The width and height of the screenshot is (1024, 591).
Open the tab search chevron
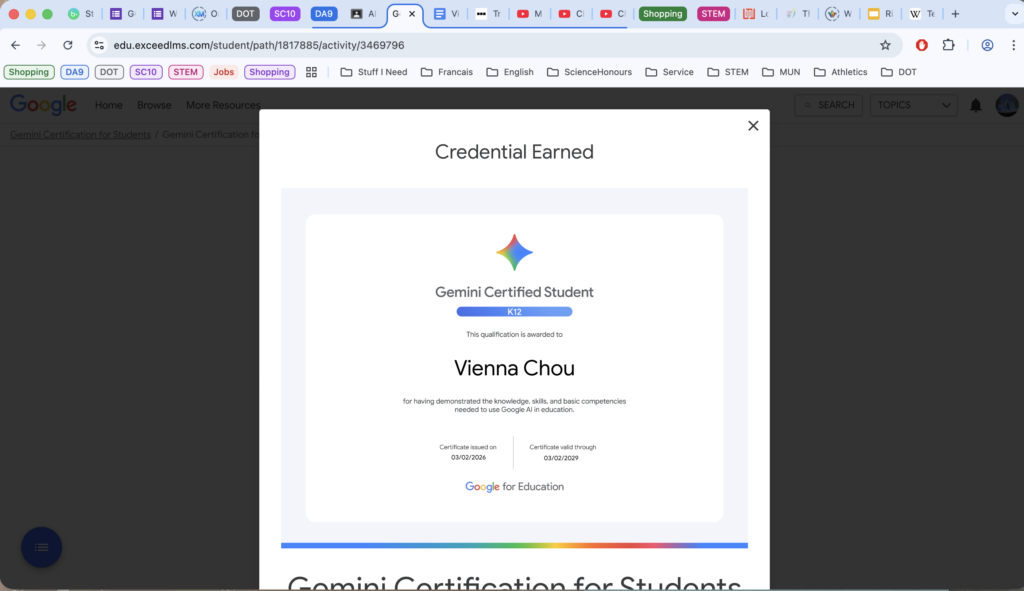tap(1015, 14)
